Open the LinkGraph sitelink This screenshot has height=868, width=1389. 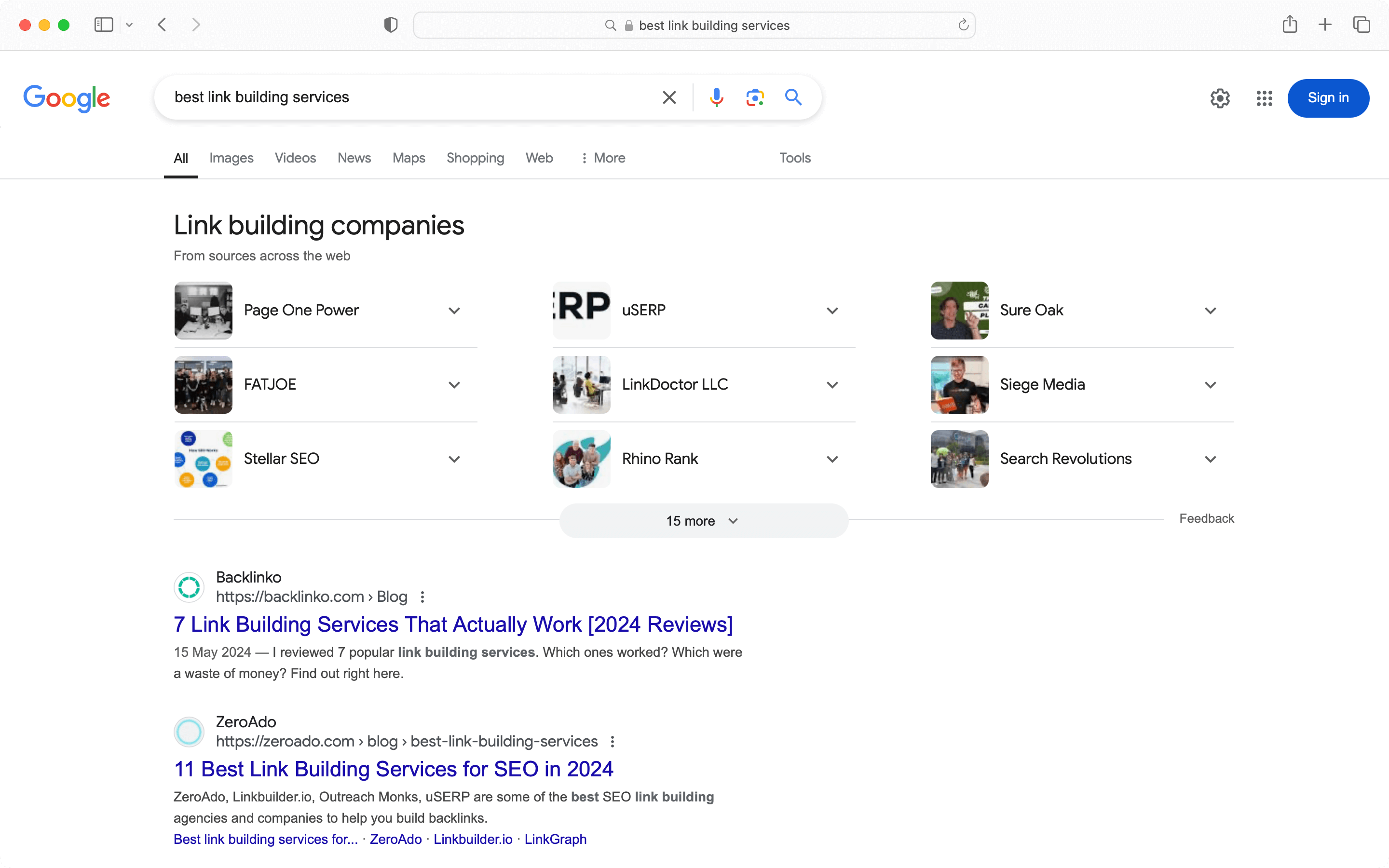tap(556, 839)
